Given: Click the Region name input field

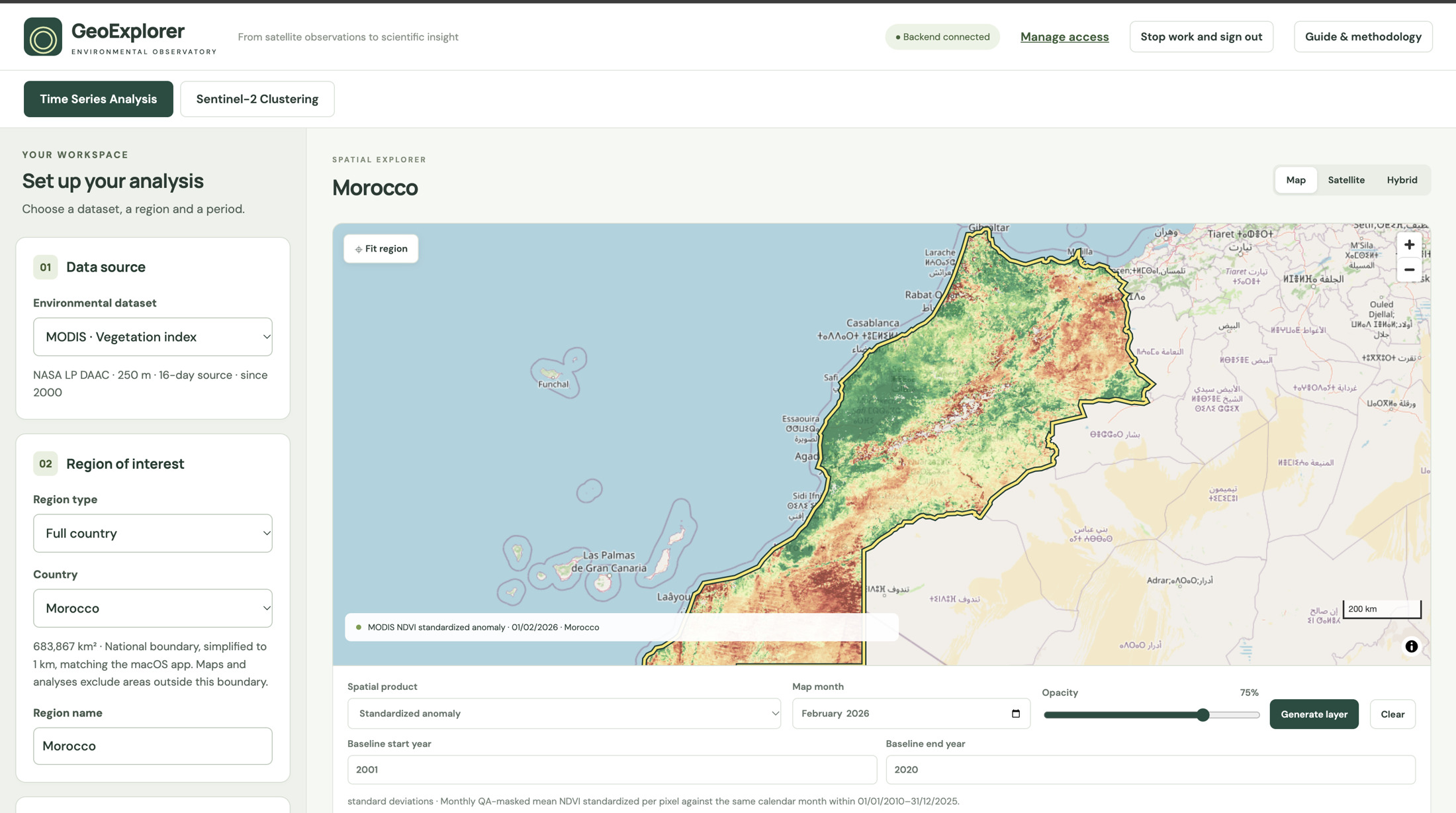Looking at the screenshot, I should click(153, 746).
